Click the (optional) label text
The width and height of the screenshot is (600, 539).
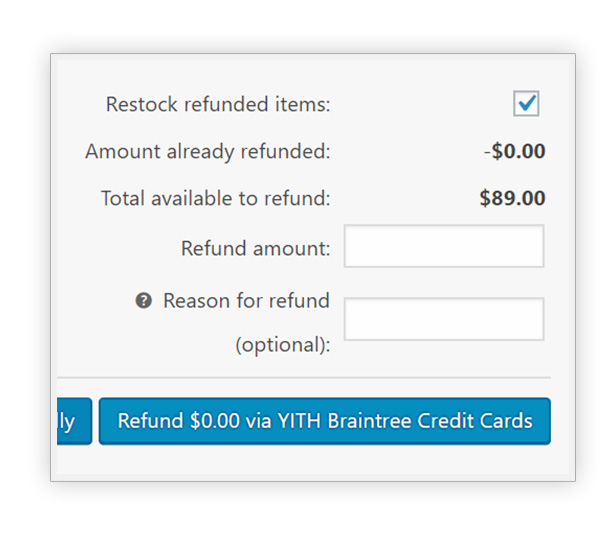point(282,344)
